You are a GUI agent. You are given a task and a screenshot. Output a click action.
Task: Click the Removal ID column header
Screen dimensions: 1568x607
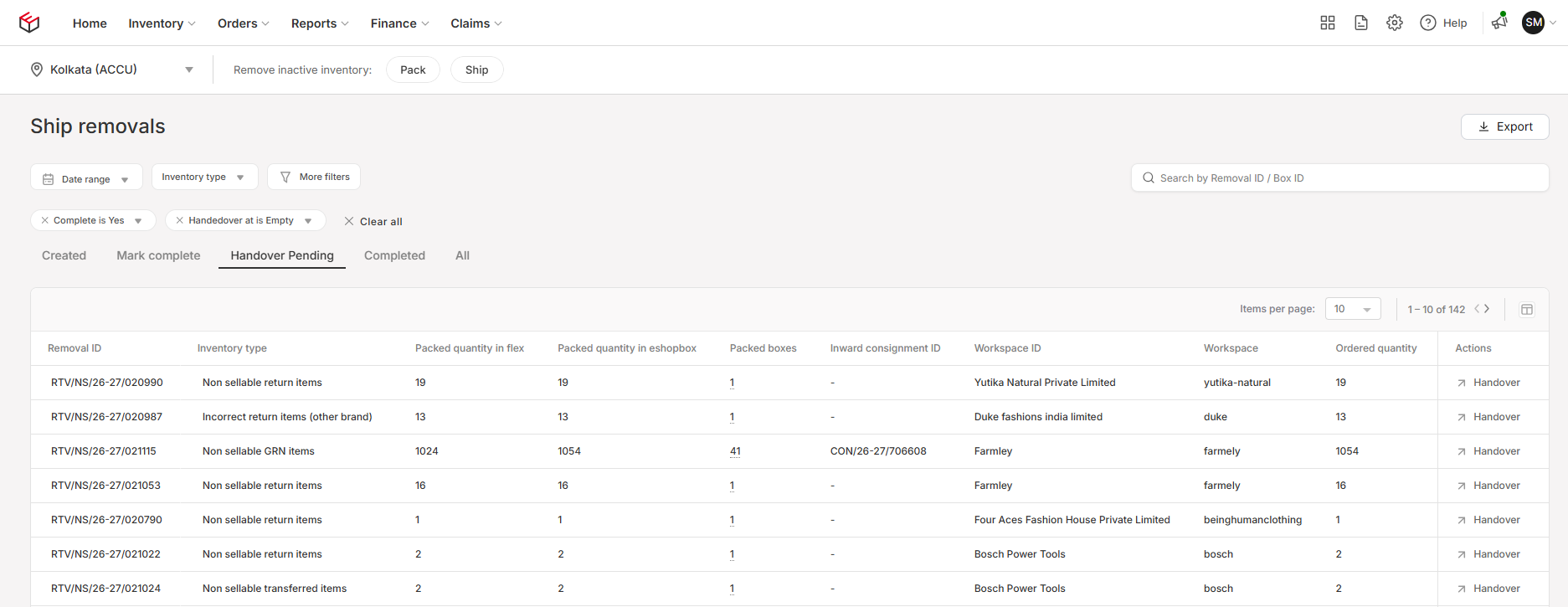[x=75, y=348]
